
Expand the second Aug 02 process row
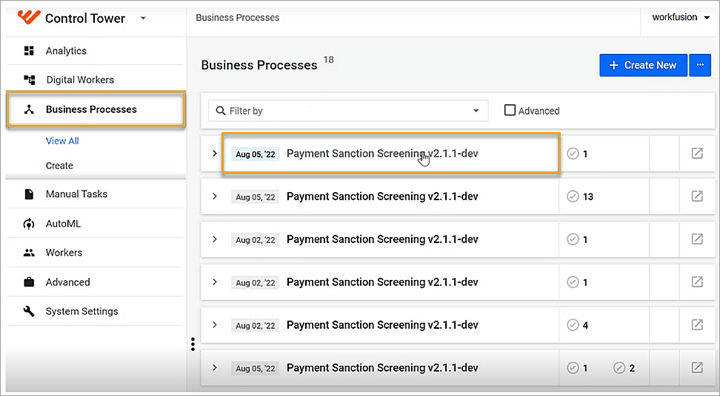(x=214, y=282)
